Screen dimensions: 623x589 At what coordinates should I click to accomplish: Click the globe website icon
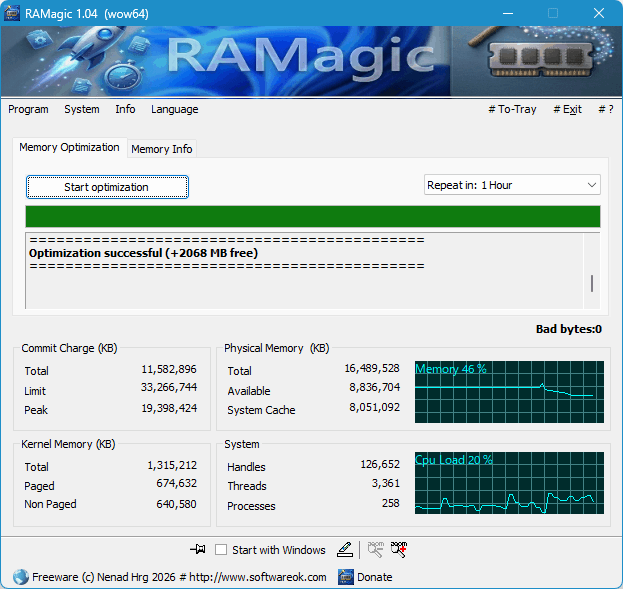tap(20, 577)
